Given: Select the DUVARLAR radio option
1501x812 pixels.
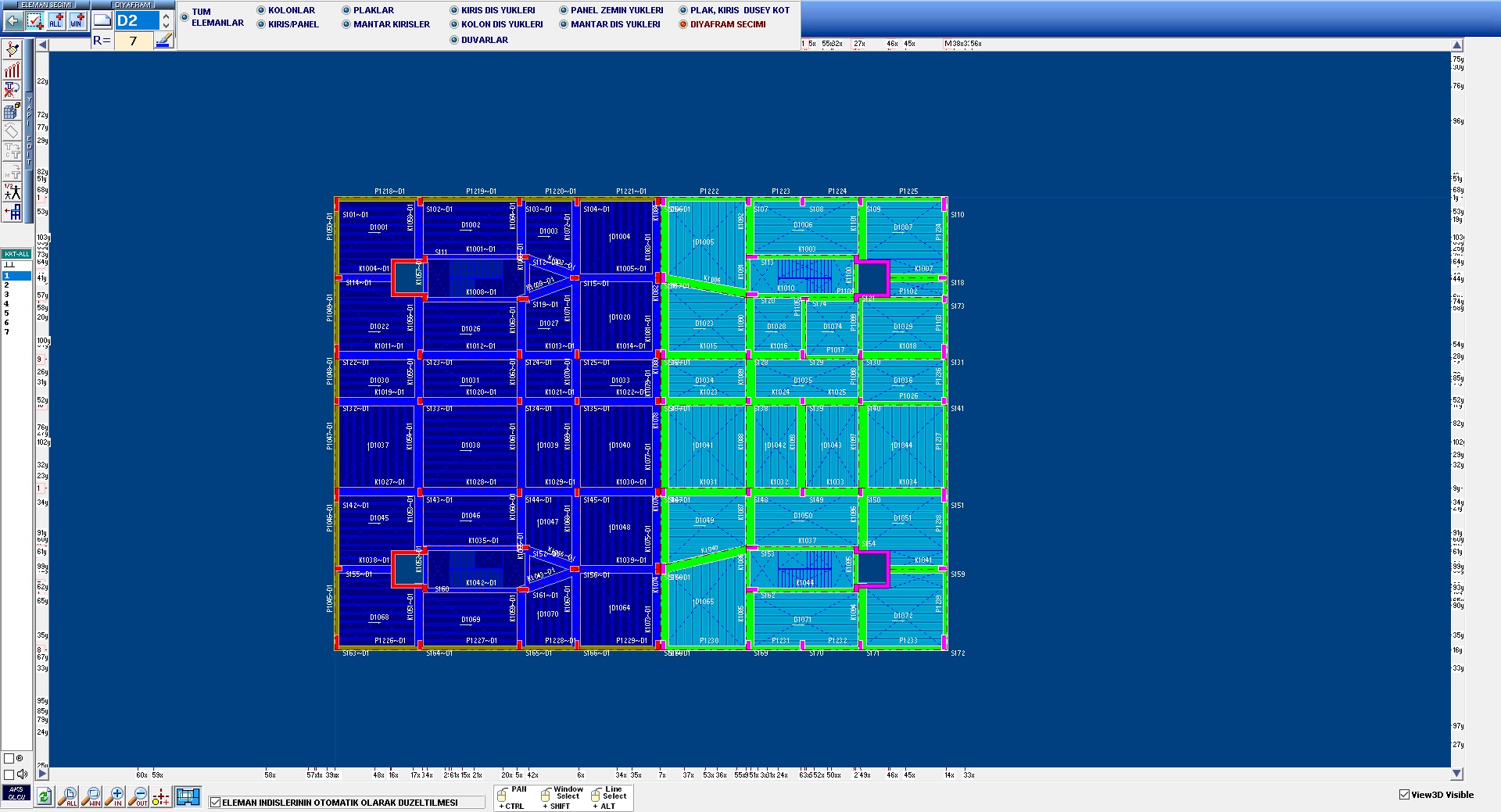Looking at the screenshot, I should tap(454, 40).
